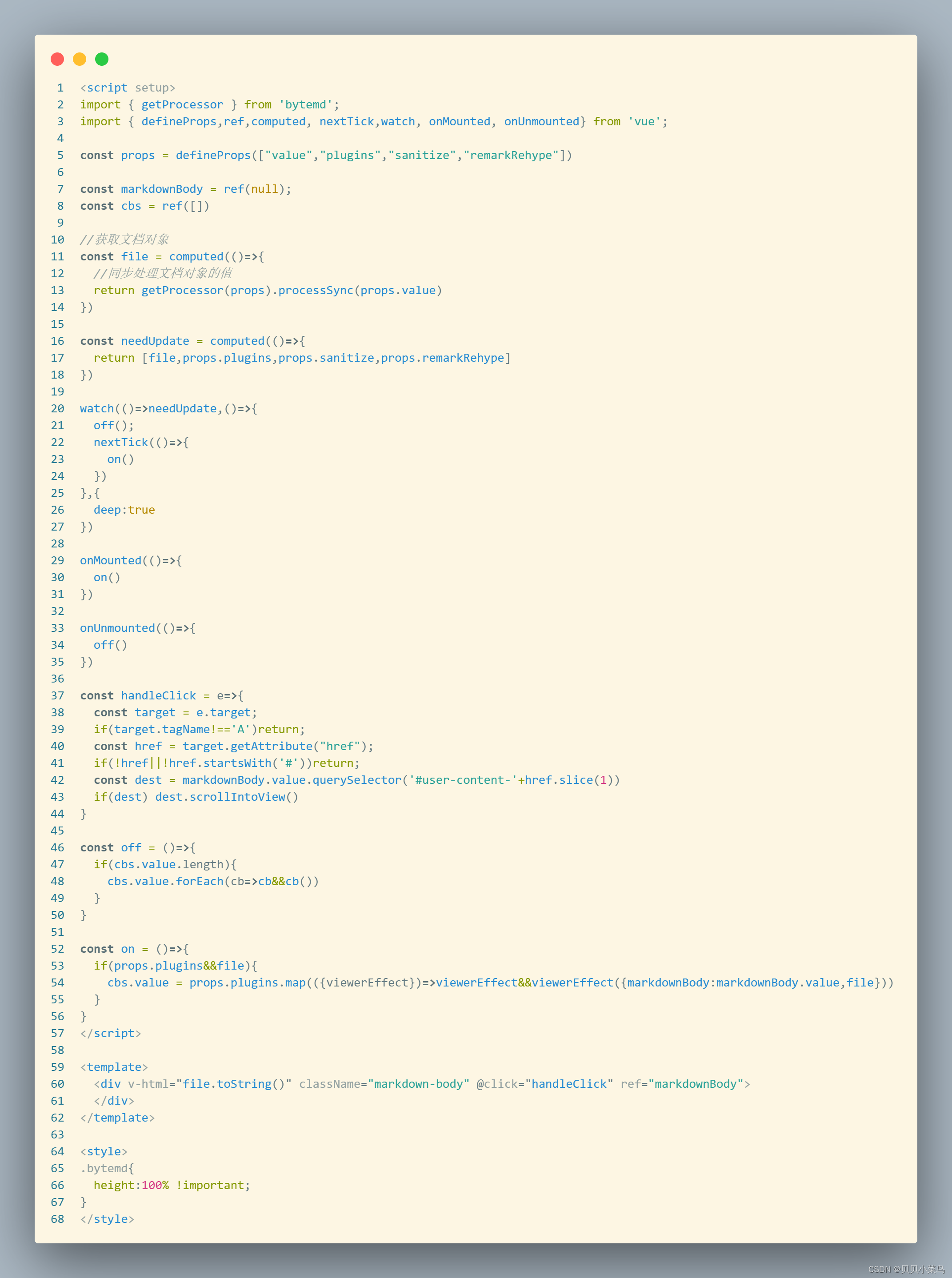The width and height of the screenshot is (952, 1278).
Task: Click the green maximize dot
Action: coord(101,59)
